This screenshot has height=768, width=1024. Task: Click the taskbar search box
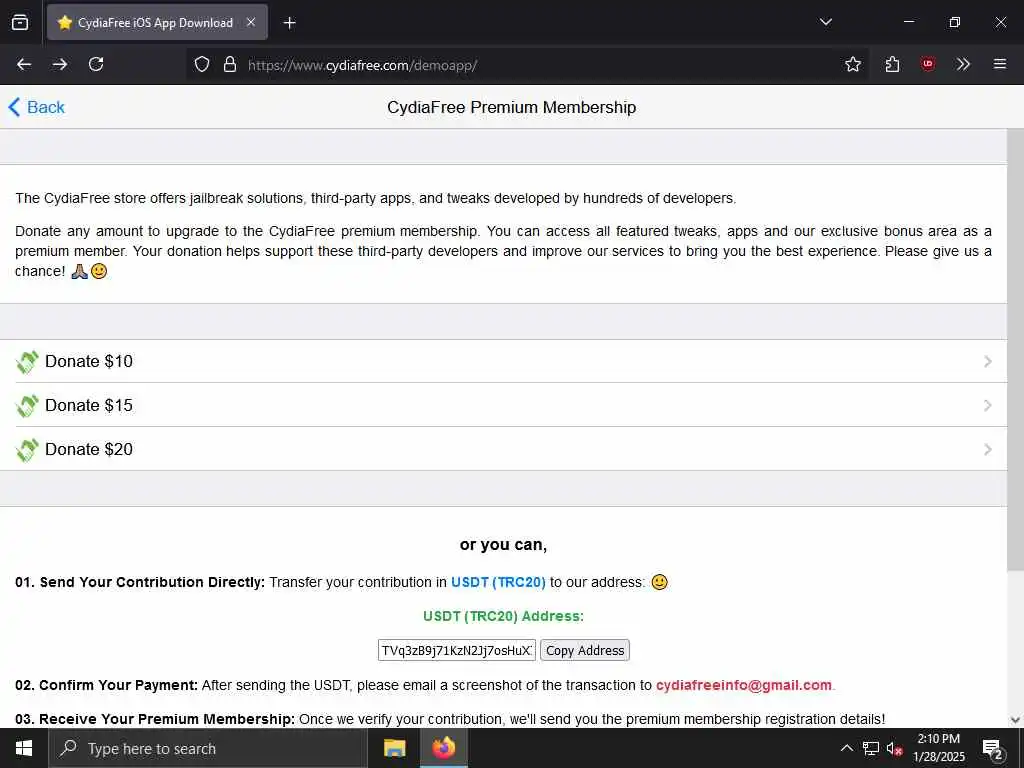pos(208,748)
